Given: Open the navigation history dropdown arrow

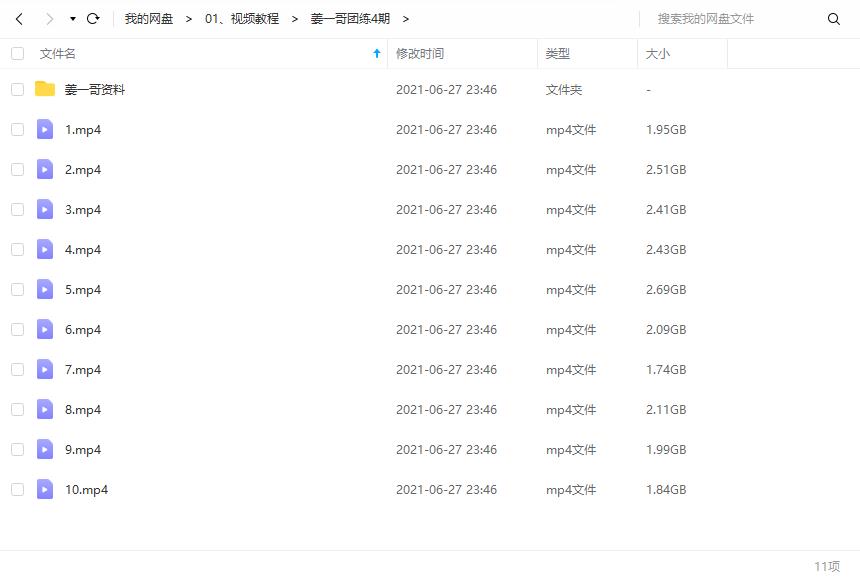Looking at the screenshot, I should (72, 19).
